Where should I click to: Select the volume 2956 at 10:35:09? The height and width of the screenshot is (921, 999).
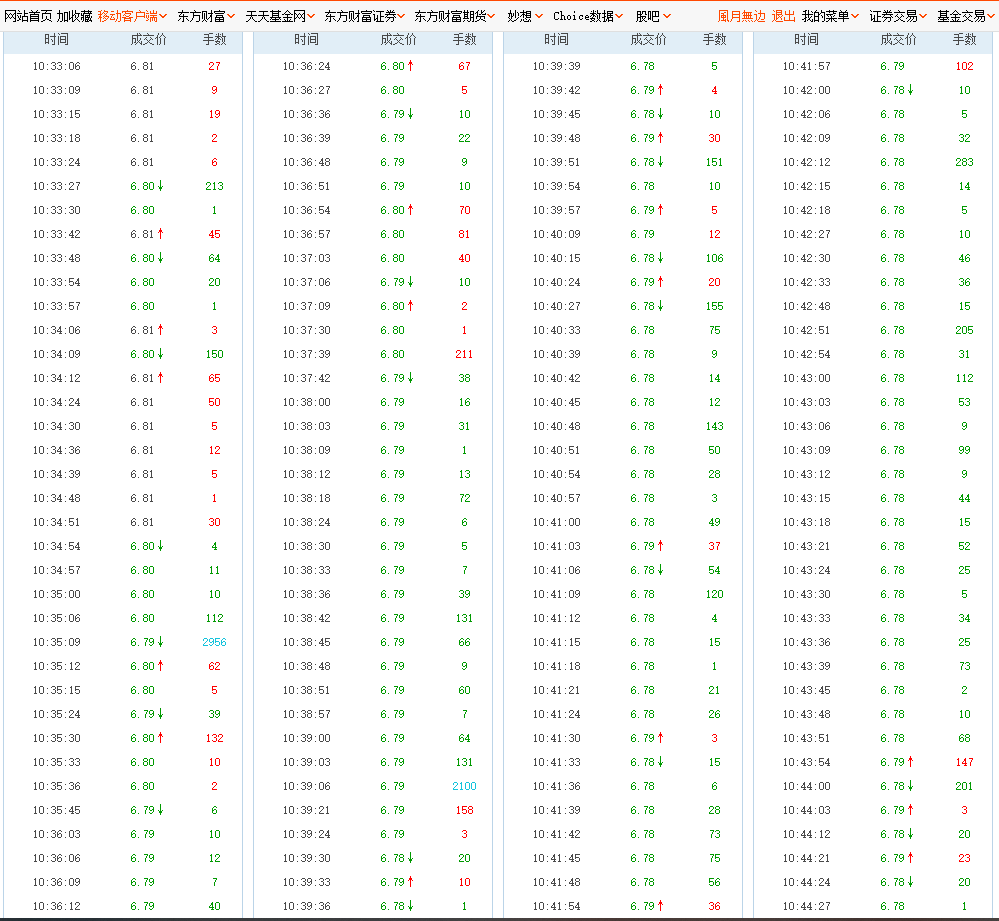point(214,642)
